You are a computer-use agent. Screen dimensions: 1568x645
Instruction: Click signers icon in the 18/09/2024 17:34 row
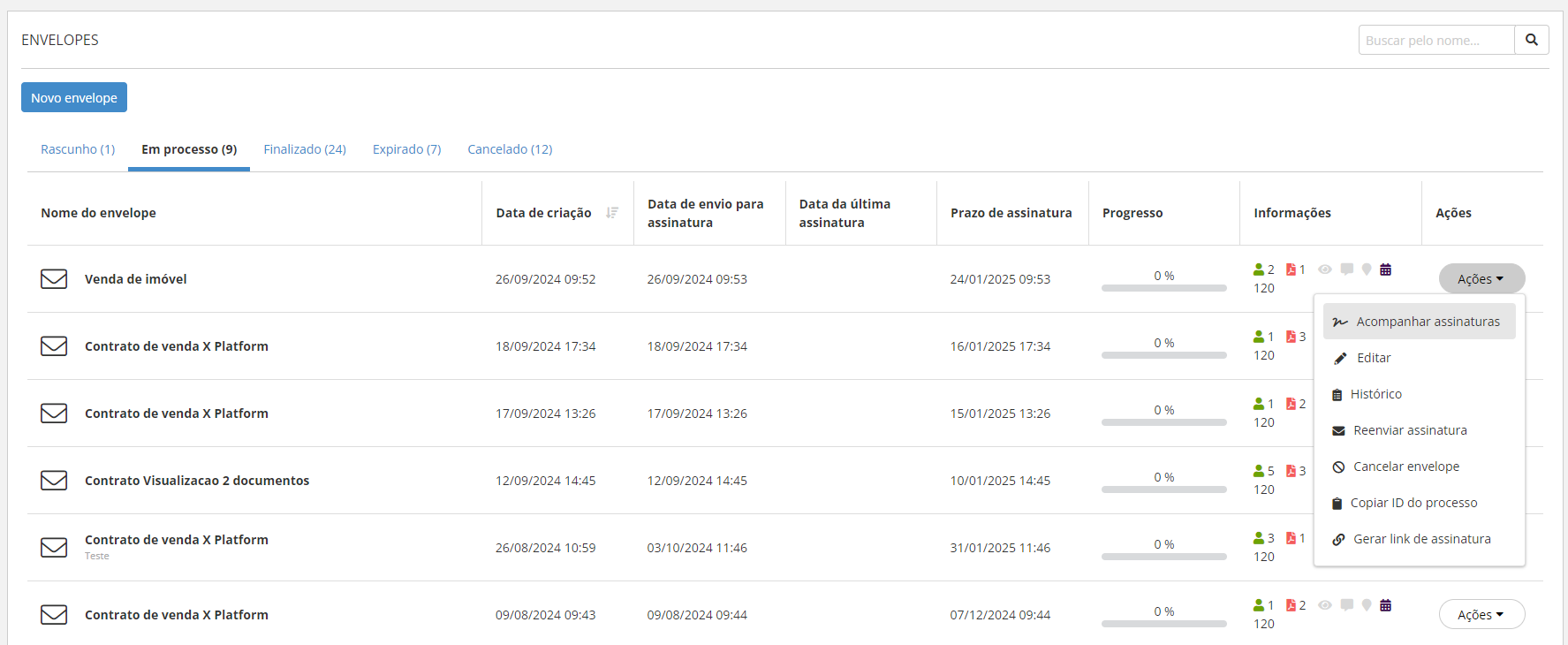pos(1259,337)
